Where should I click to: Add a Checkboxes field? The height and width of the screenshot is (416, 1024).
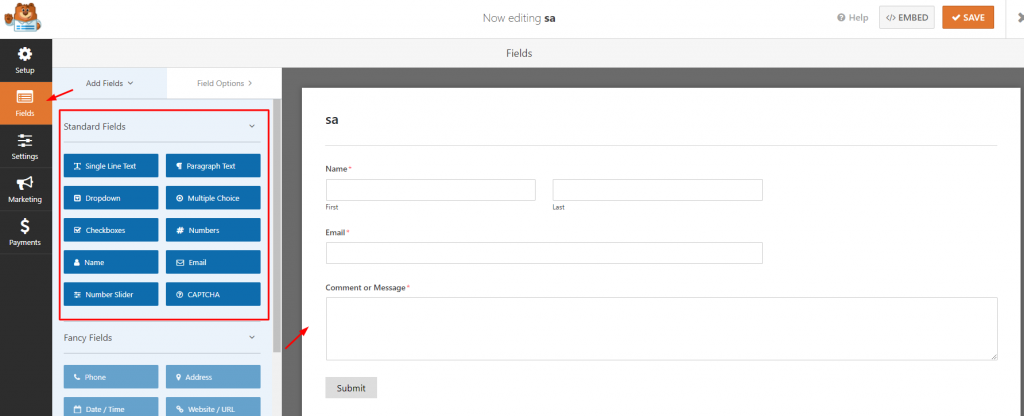pos(111,230)
